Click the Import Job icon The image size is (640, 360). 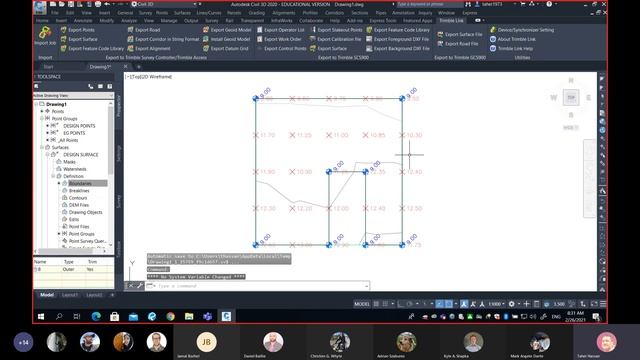45,33
